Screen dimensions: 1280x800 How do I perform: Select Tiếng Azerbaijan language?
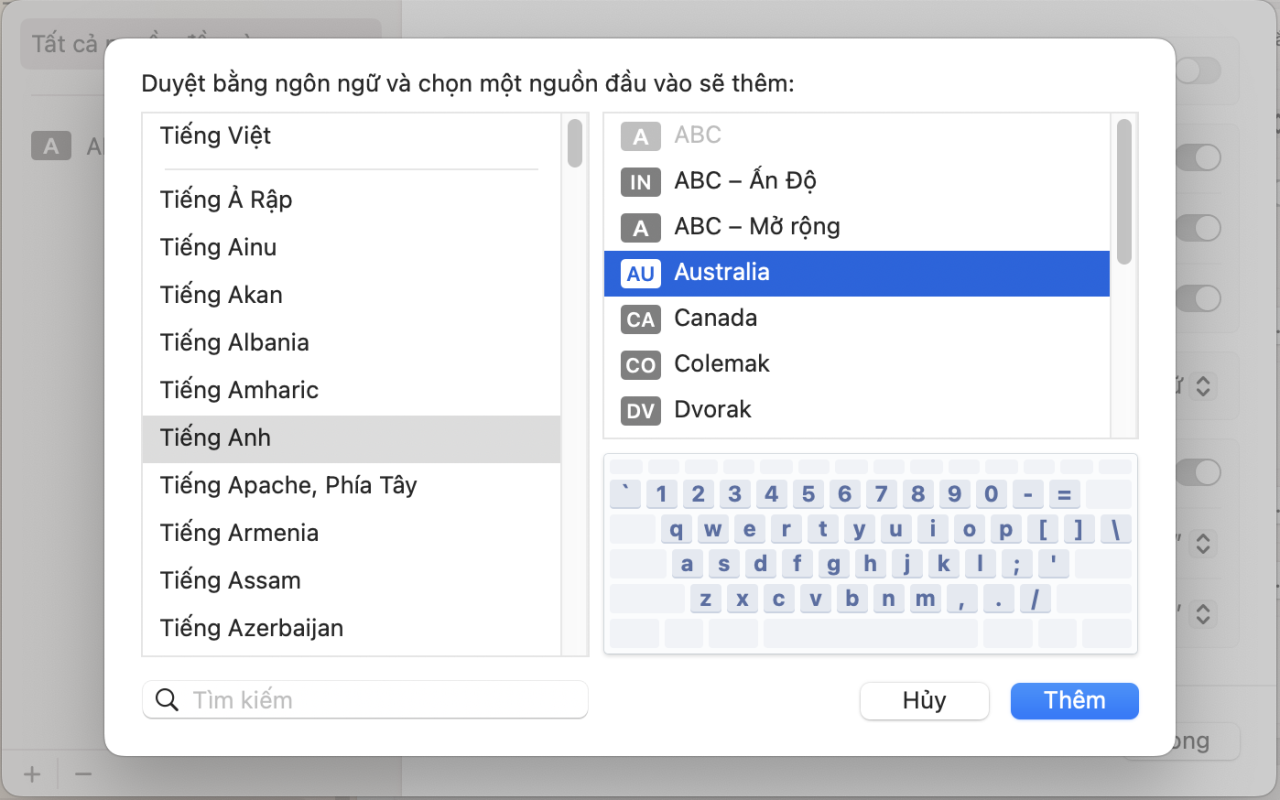[251, 628]
